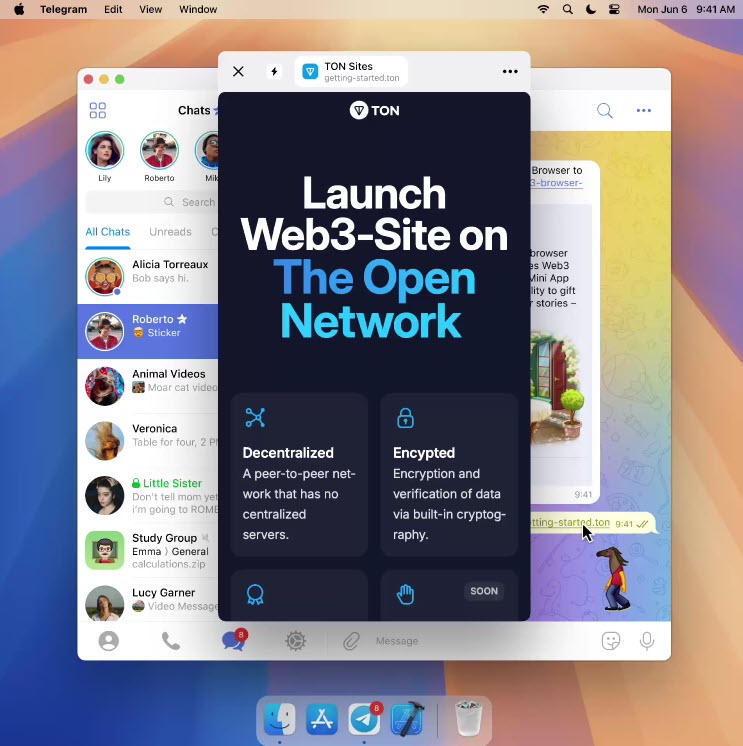
Task: Open the Settings gear icon
Action: (x=295, y=641)
